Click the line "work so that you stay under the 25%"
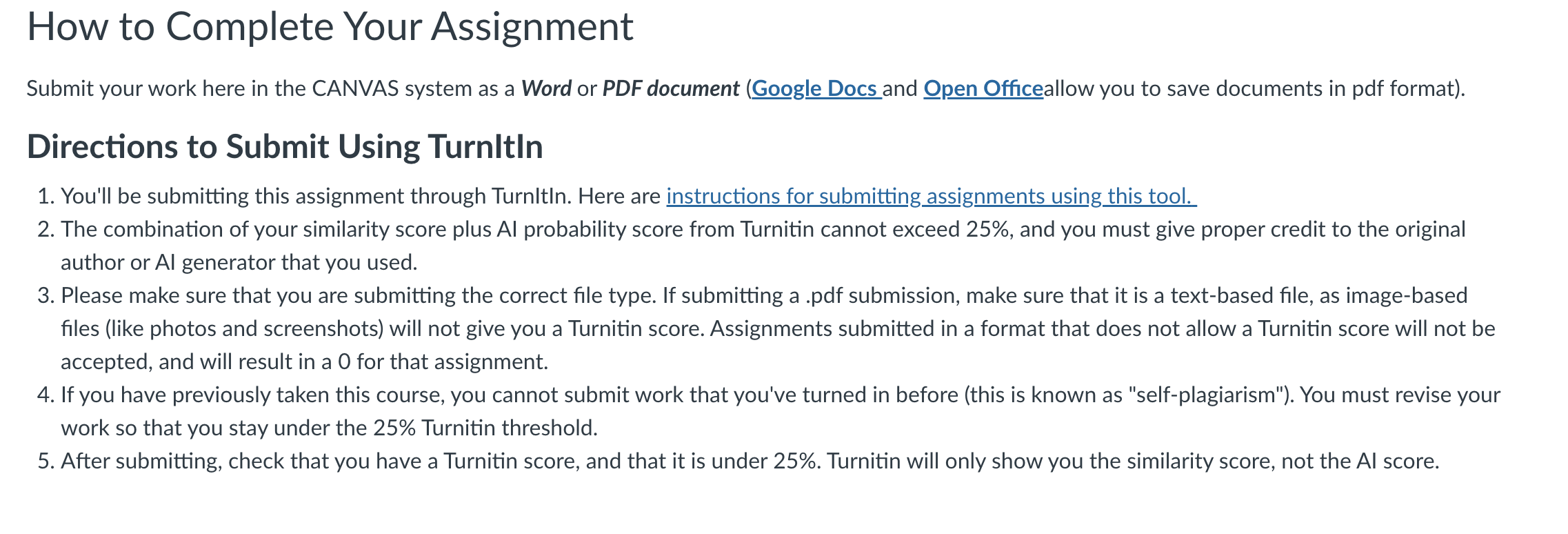1568x534 pixels. [x=329, y=428]
